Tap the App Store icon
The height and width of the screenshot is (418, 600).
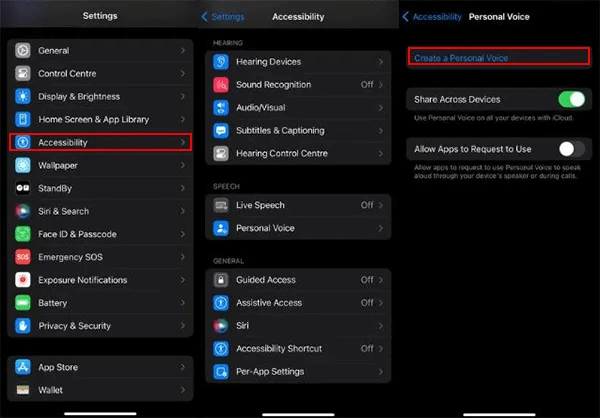23,366
